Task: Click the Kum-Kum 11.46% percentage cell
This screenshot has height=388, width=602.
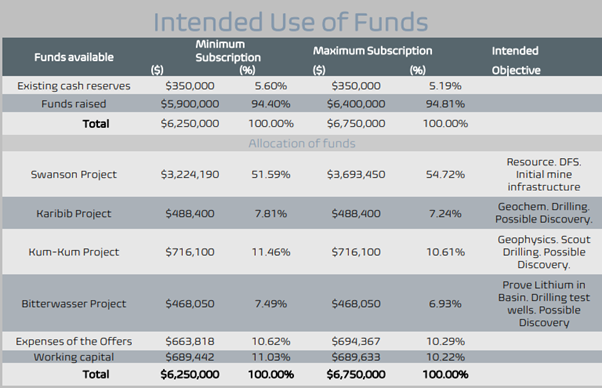Action: pyautogui.click(x=271, y=252)
